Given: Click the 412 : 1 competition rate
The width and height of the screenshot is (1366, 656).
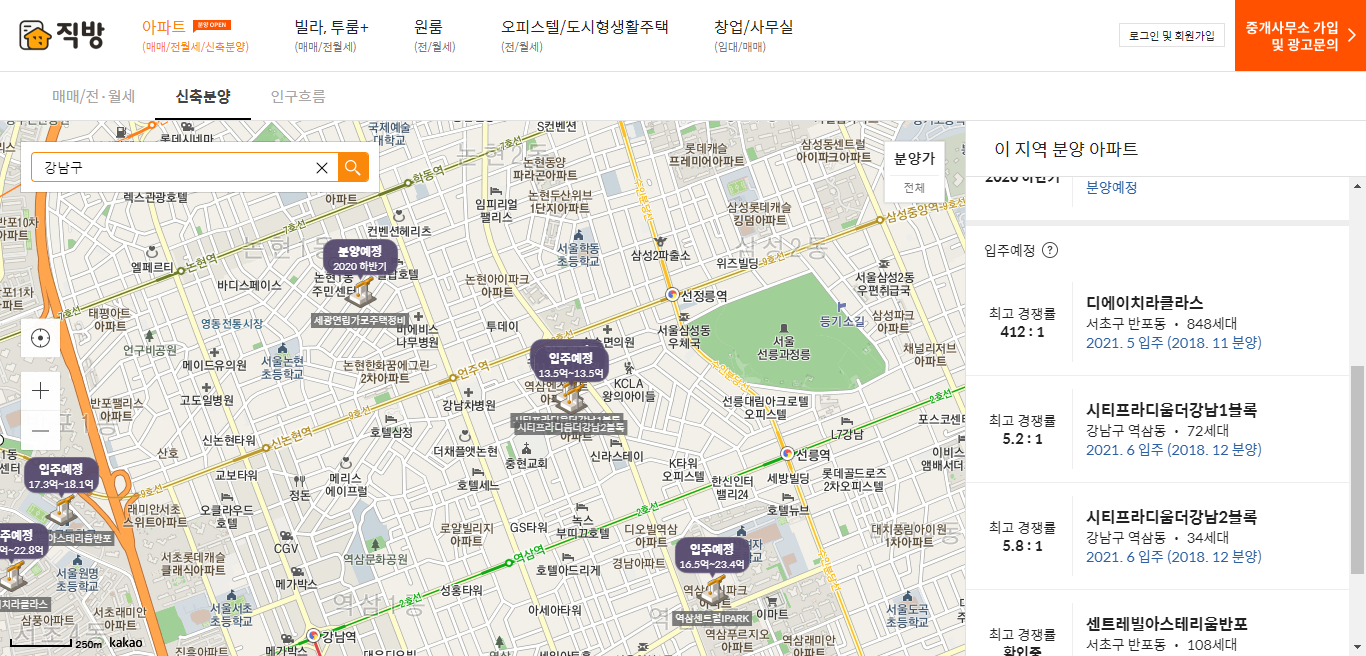Looking at the screenshot, I should click(x=1022, y=332).
